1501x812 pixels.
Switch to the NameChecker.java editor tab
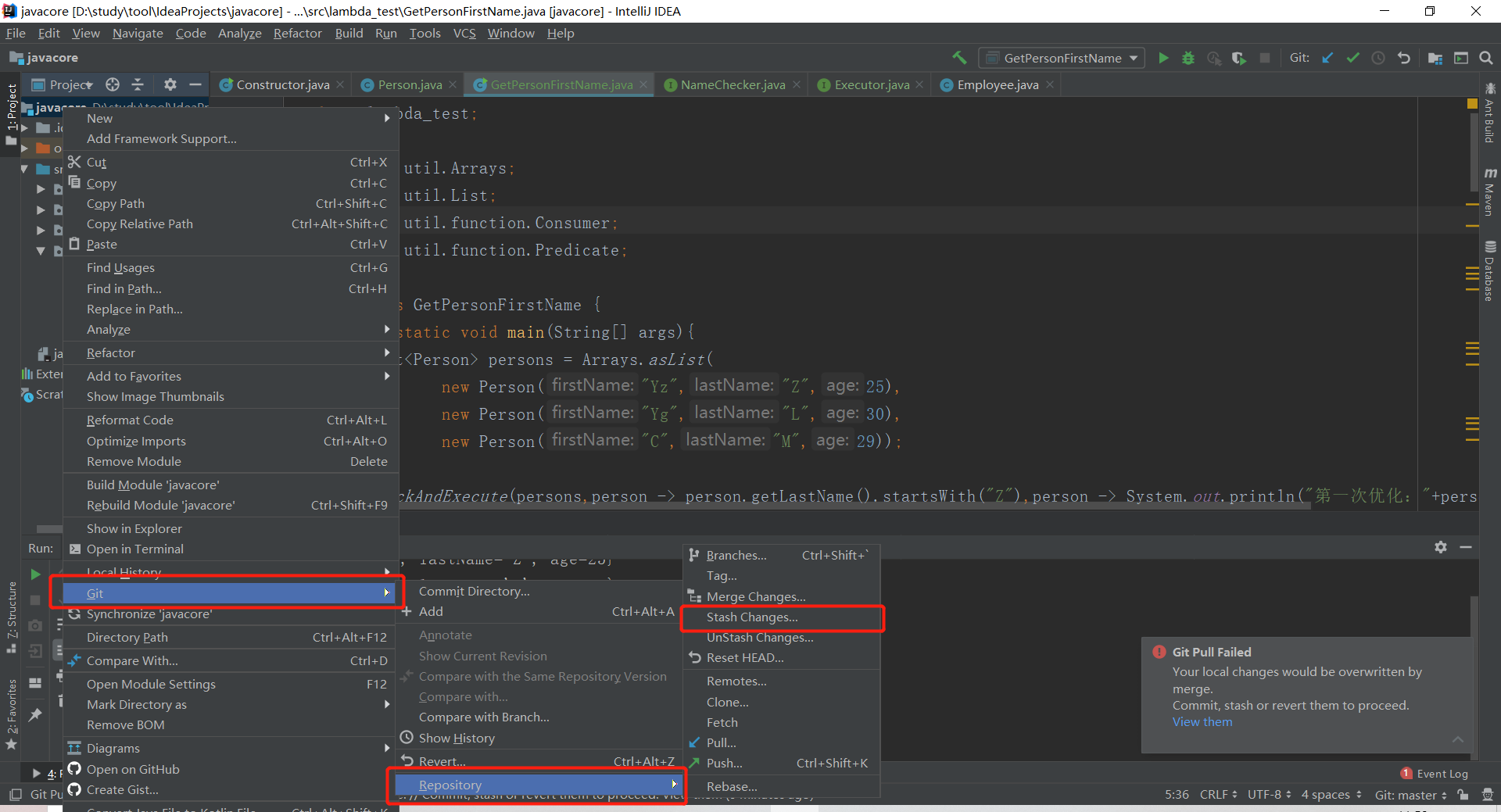[733, 84]
